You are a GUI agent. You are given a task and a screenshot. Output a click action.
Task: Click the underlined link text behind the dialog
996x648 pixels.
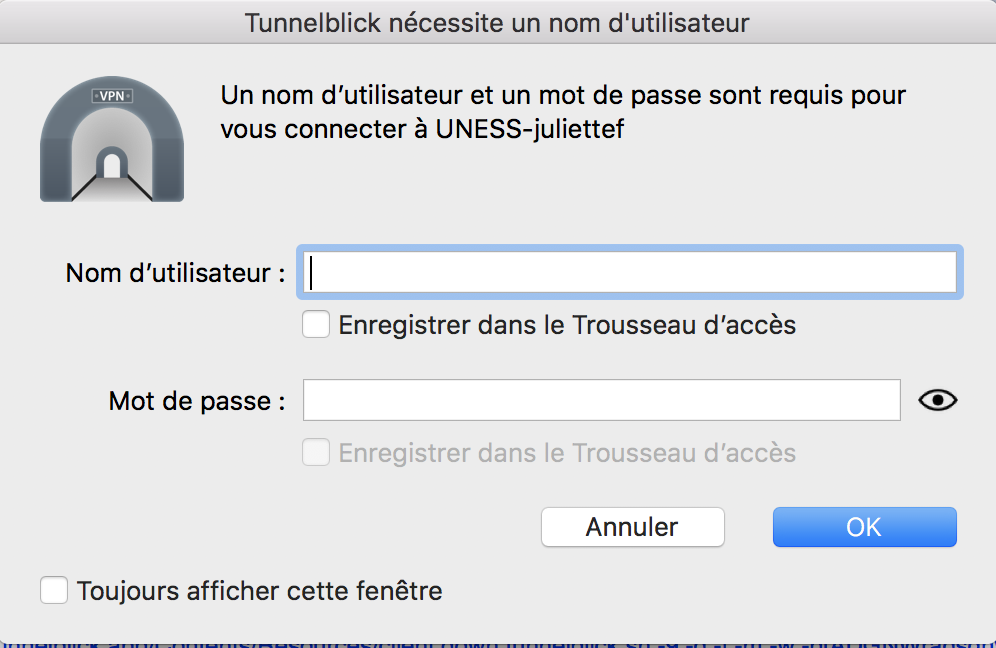[x=498, y=643]
